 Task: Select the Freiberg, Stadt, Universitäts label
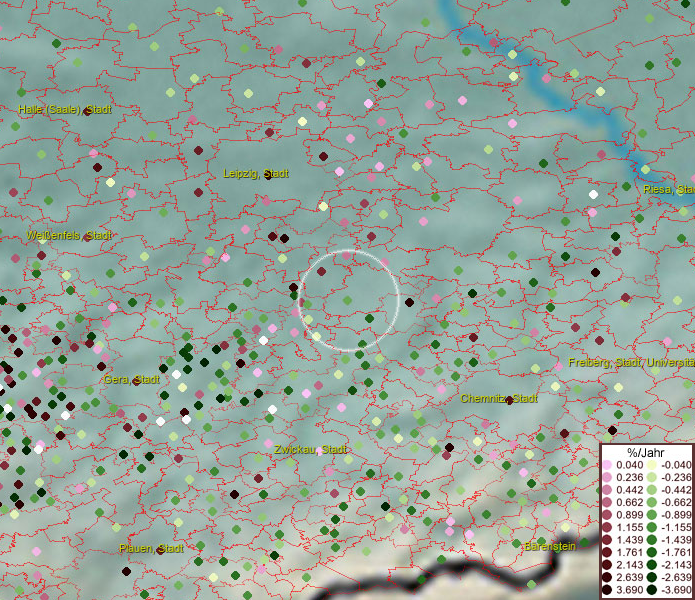632,362
